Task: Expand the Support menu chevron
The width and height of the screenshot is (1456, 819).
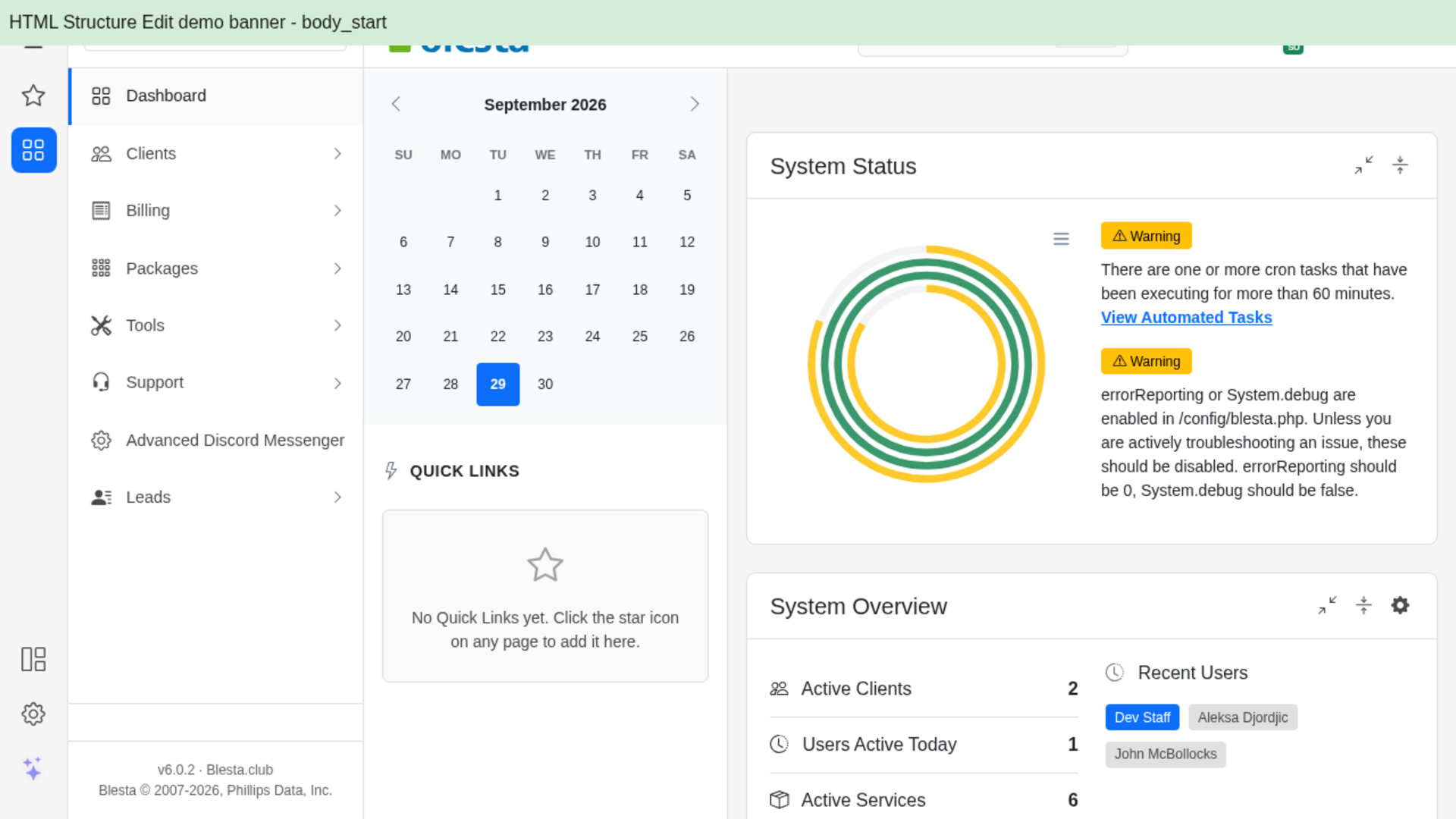Action: 337,383
